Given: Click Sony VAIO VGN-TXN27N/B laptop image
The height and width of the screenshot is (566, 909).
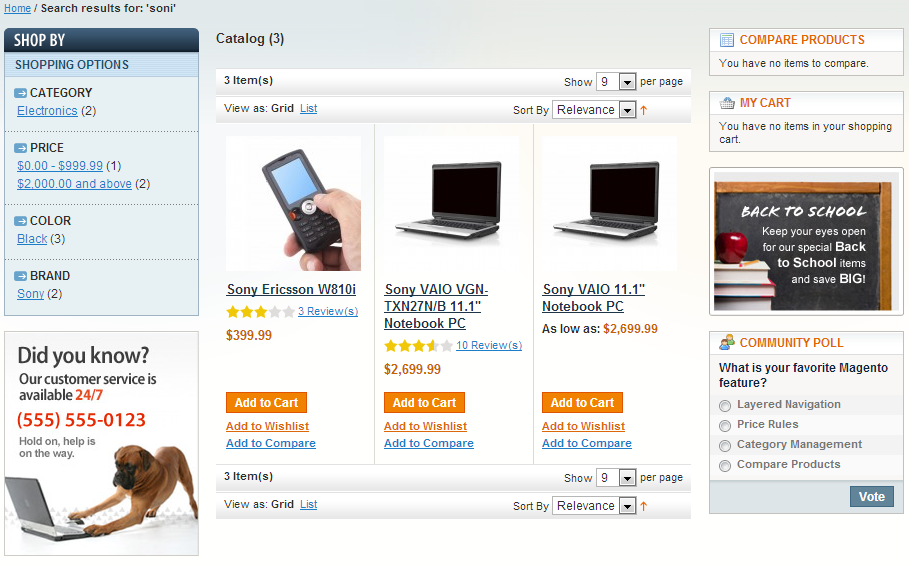Looking at the screenshot, I should coord(451,204).
